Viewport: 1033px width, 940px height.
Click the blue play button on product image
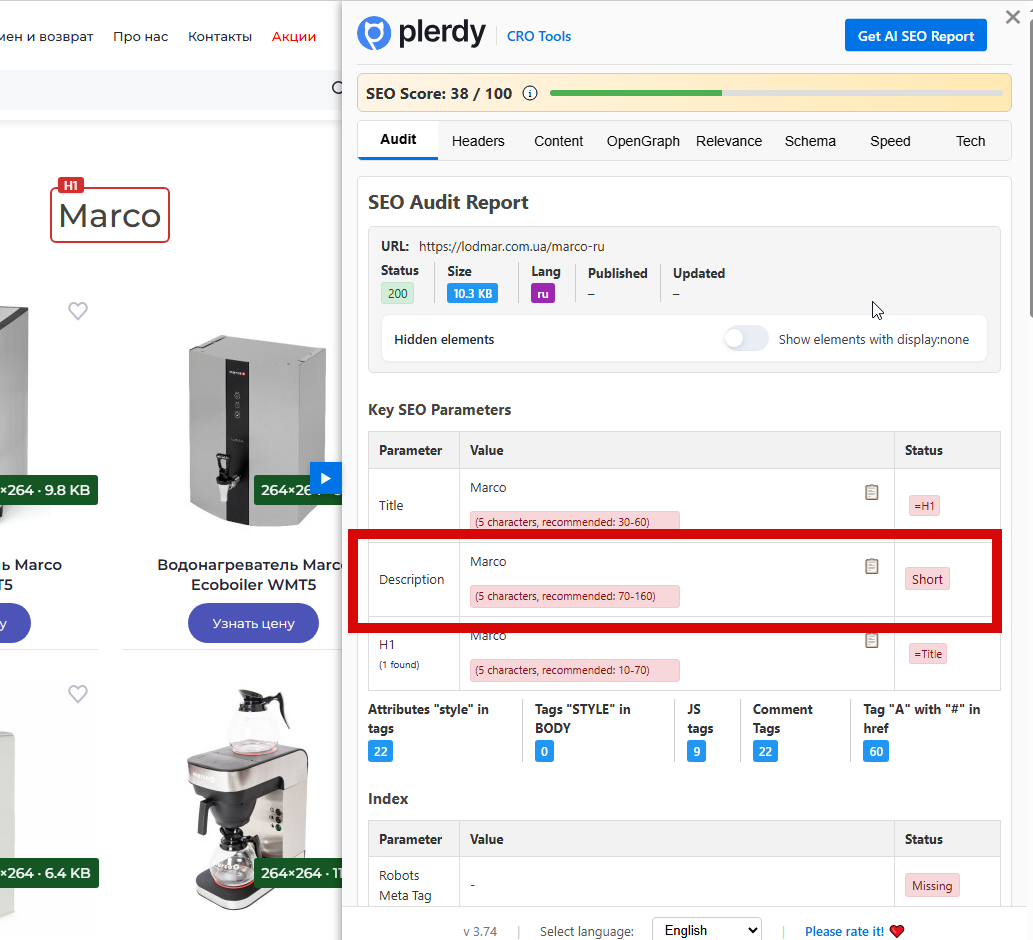pos(325,478)
